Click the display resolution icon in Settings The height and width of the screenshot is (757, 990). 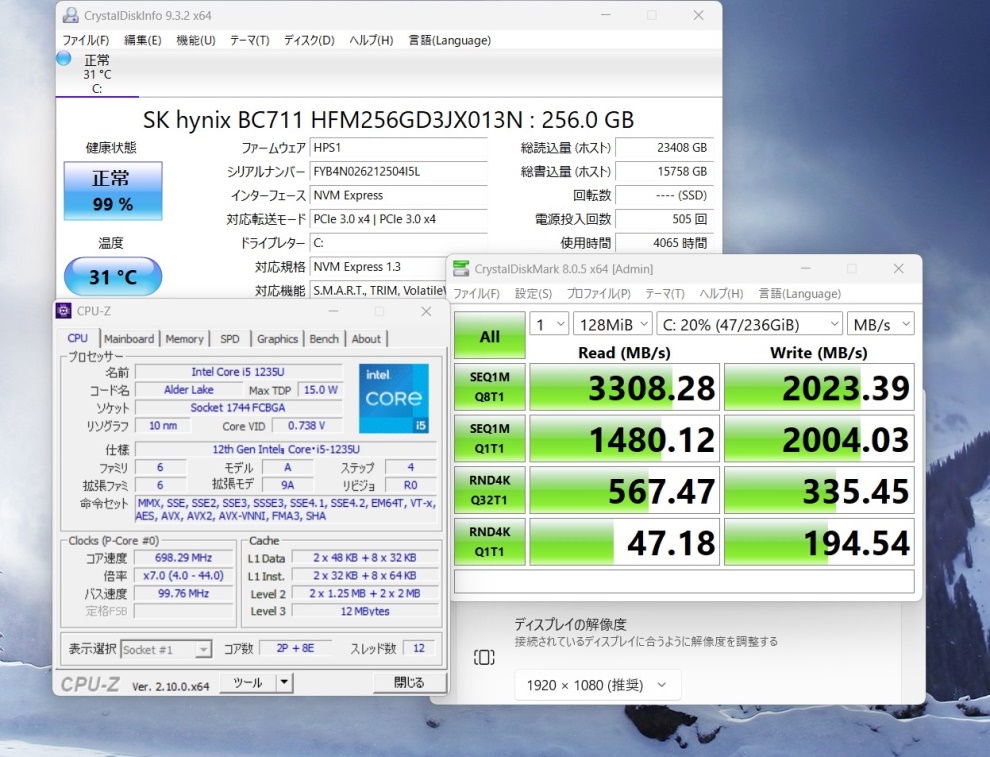point(484,657)
